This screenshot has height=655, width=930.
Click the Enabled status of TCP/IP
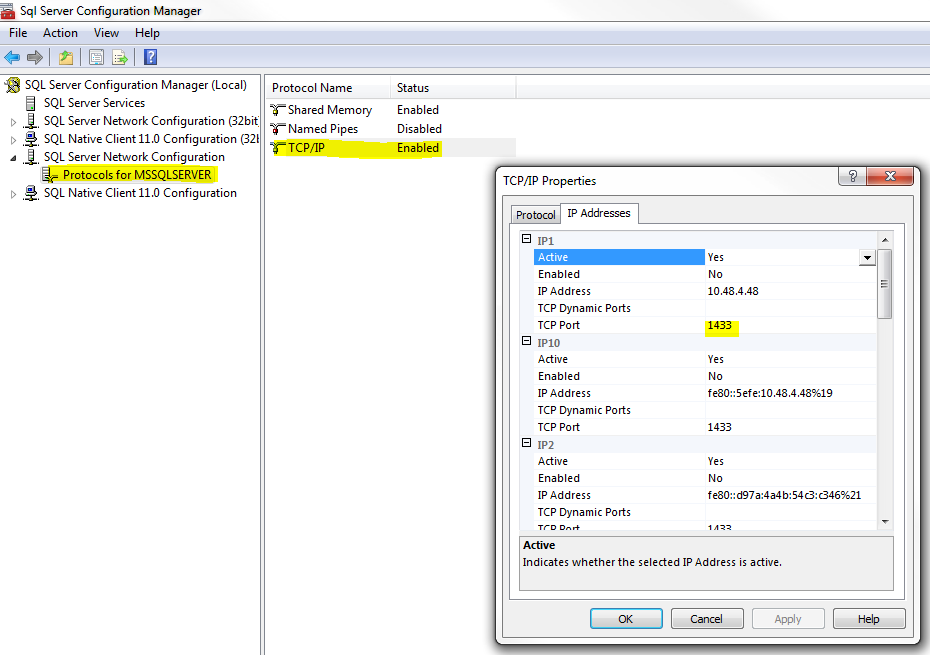click(418, 148)
